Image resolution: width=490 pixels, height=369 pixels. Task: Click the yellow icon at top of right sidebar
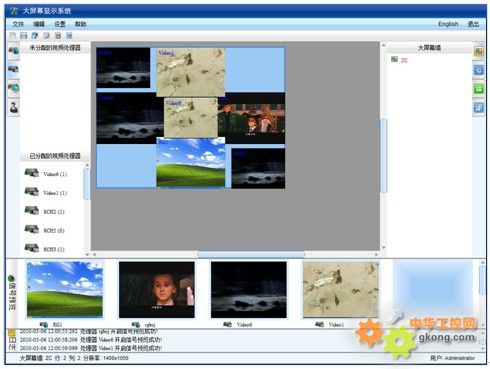tap(479, 51)
